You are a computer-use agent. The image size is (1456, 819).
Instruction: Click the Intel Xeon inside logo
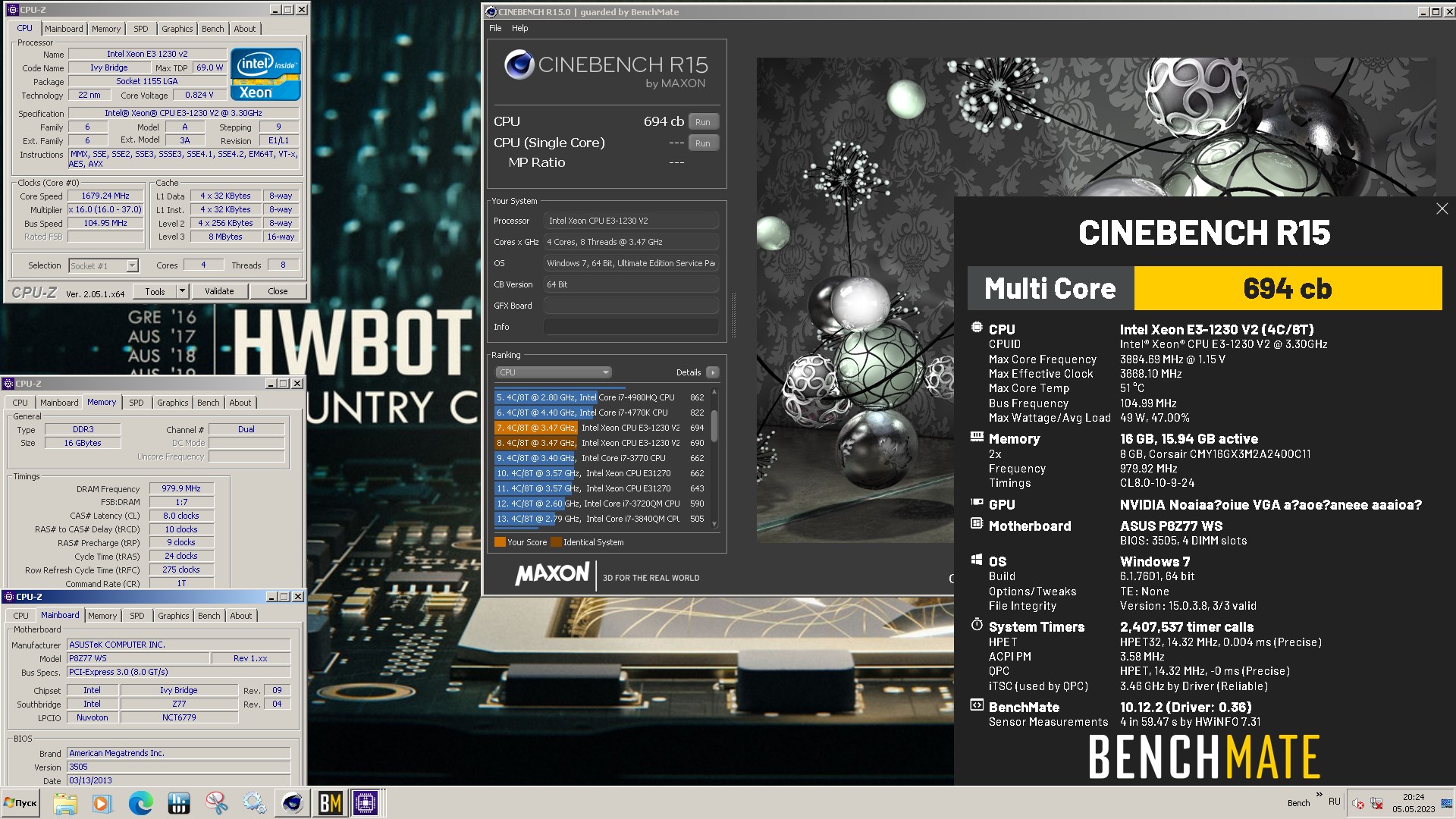pyautogui.click(x=266, y=74)
